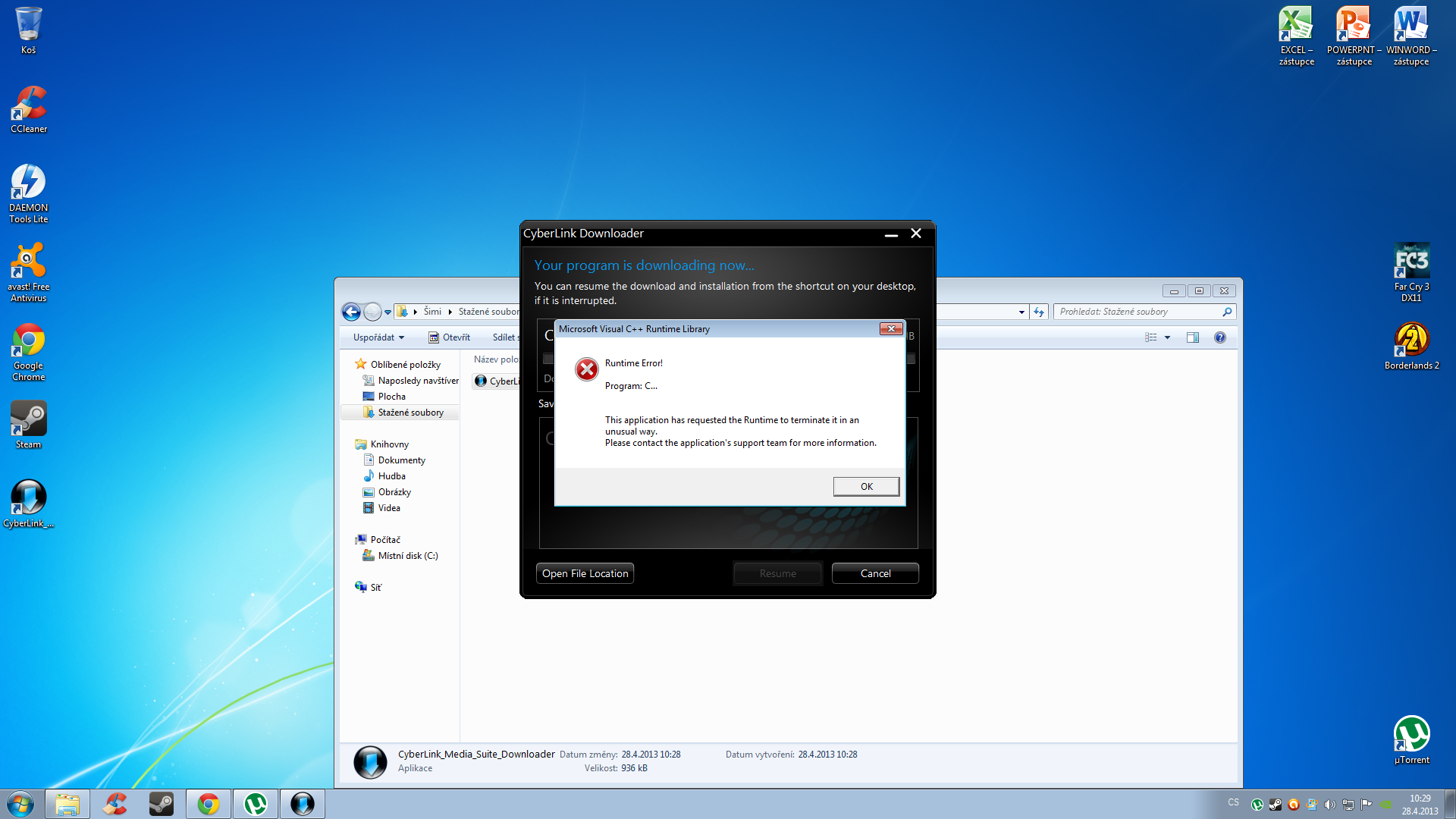1456x819 pixels.
Task: Open the view options dropdown arrow
Action: point(1167,337)
